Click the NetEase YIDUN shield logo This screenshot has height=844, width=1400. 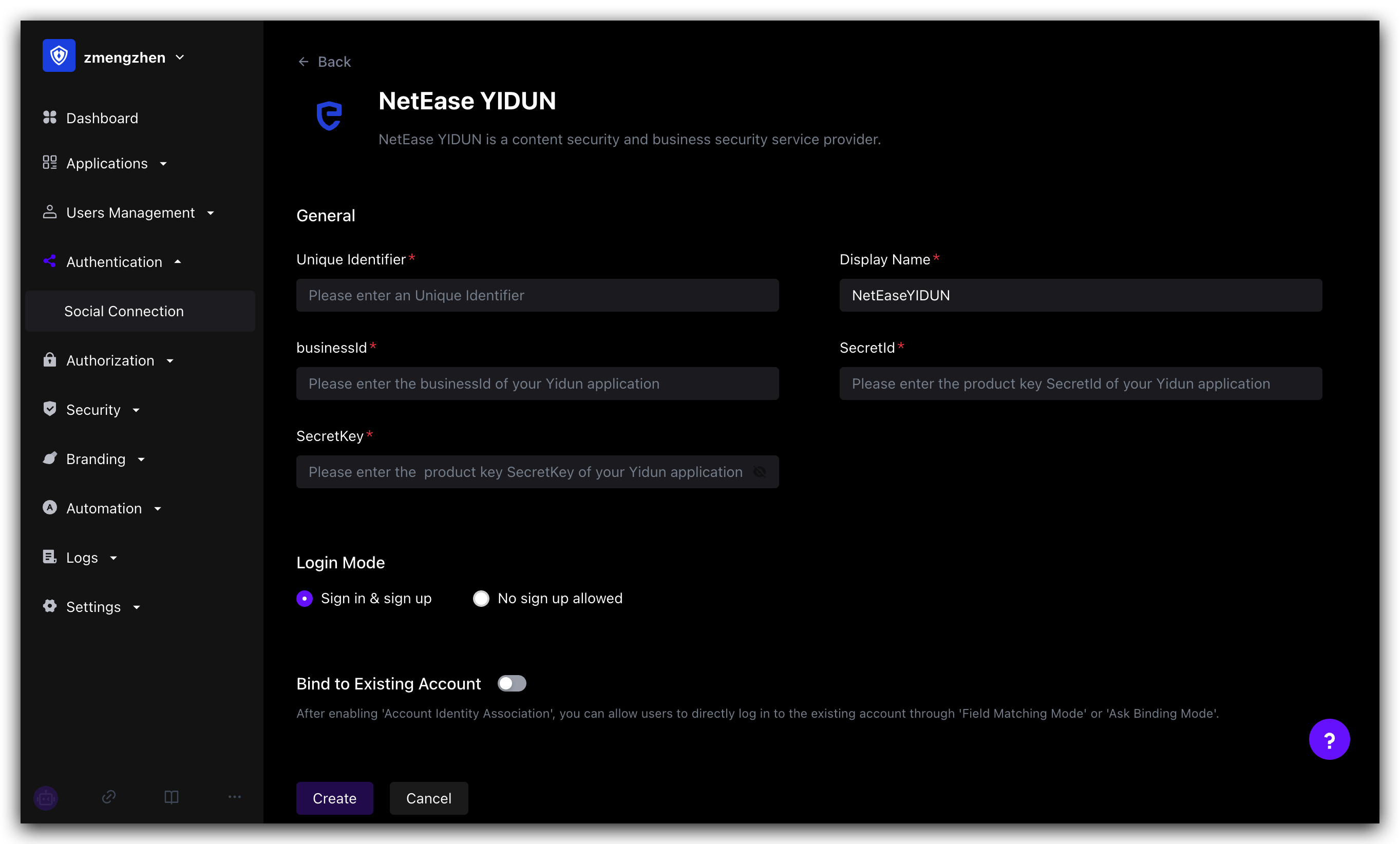329,116
